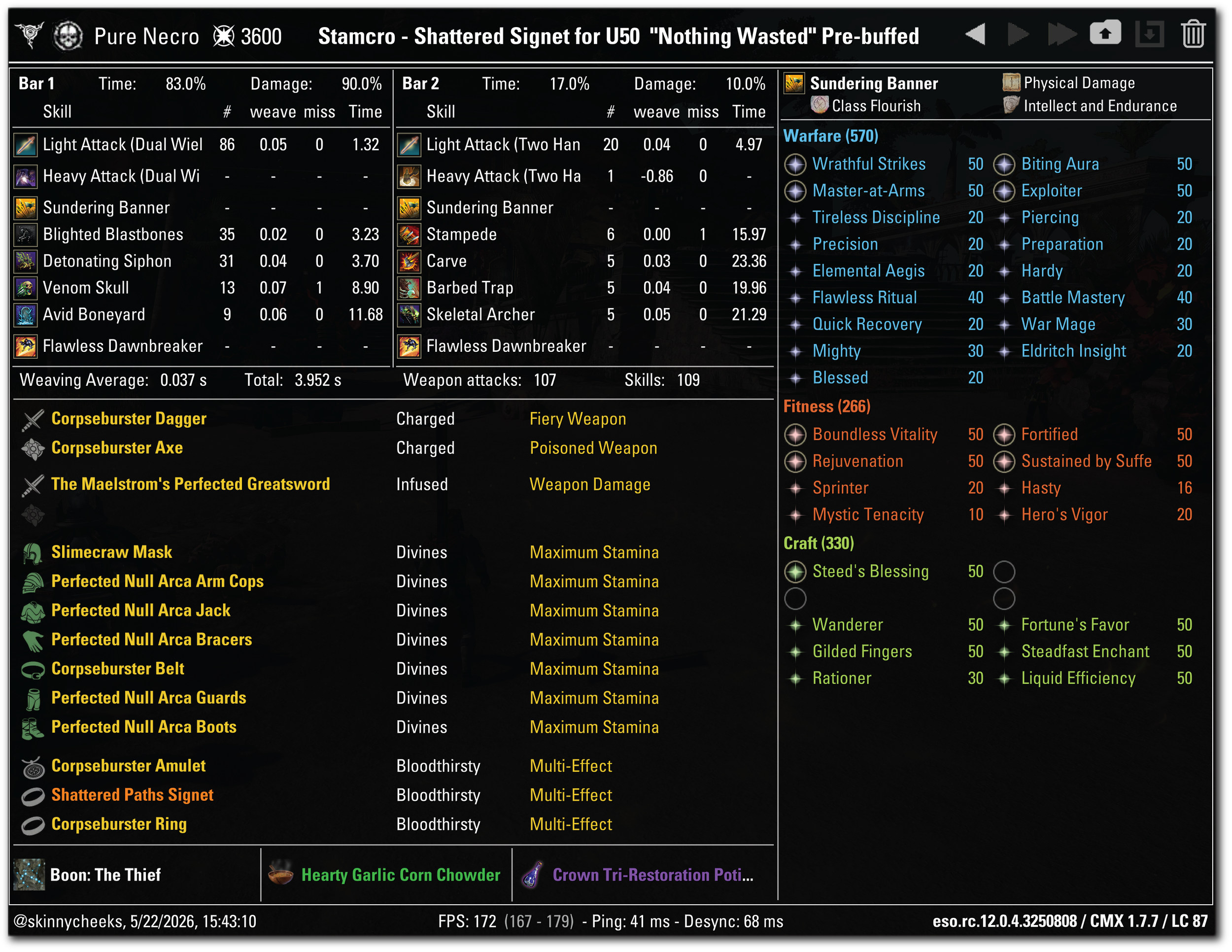The height and width of the screenshot is (952, 1232).
Task: Click the Rejuvenation slotted star
Action: 795,462
